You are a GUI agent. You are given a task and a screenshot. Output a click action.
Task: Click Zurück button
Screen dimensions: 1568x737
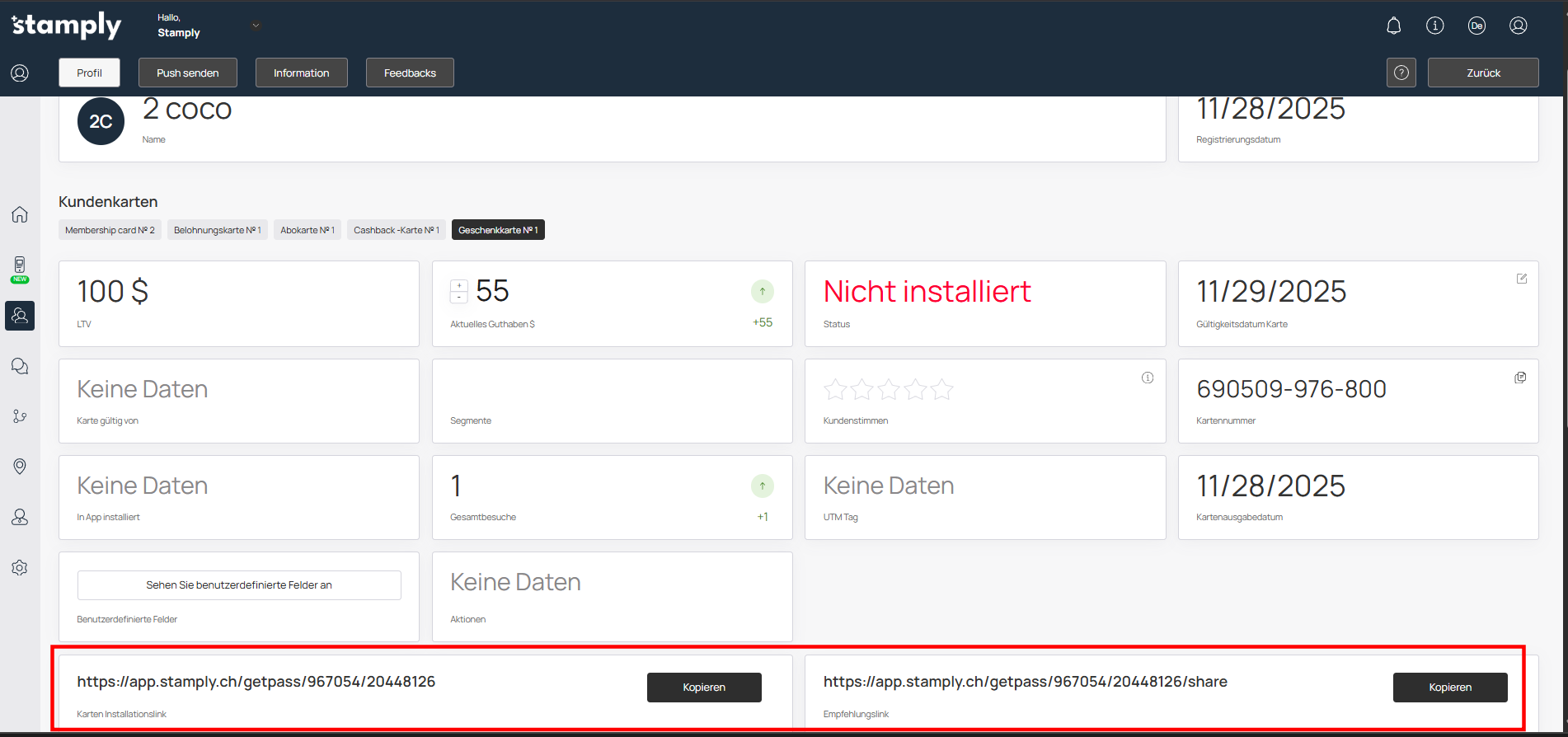coord(1482,73)
